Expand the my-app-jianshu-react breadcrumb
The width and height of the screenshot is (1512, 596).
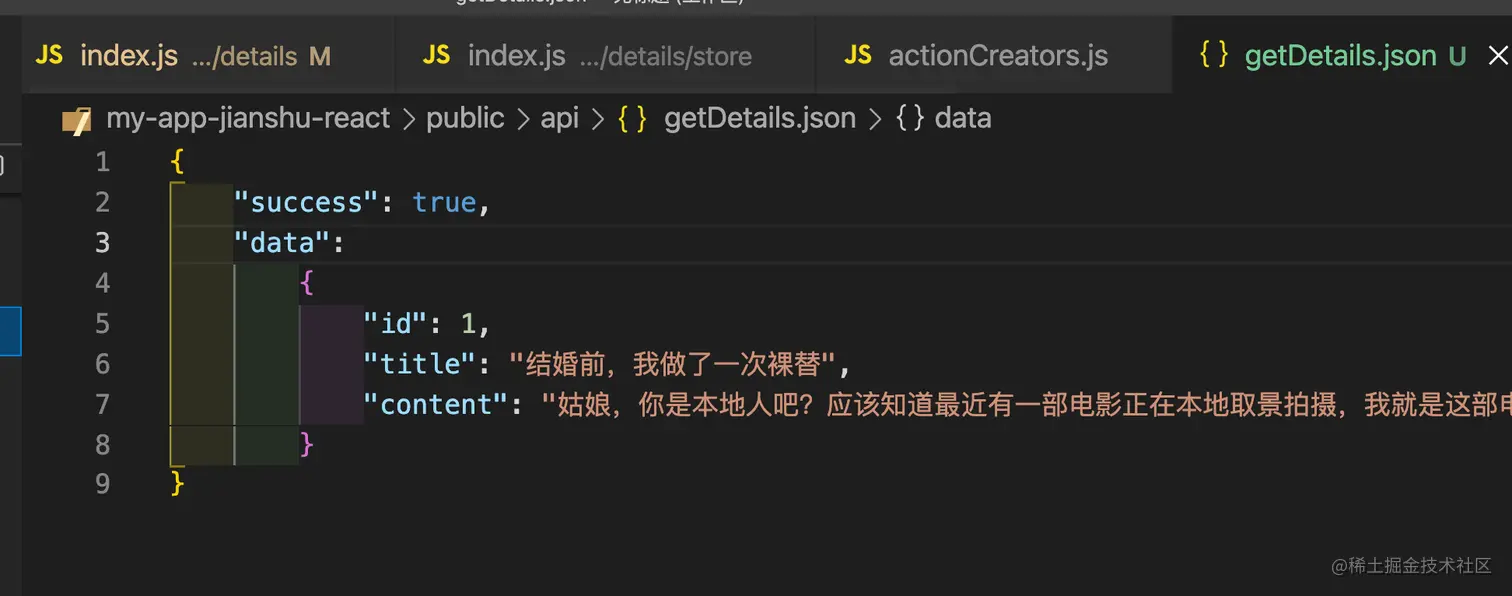(248, 119)
